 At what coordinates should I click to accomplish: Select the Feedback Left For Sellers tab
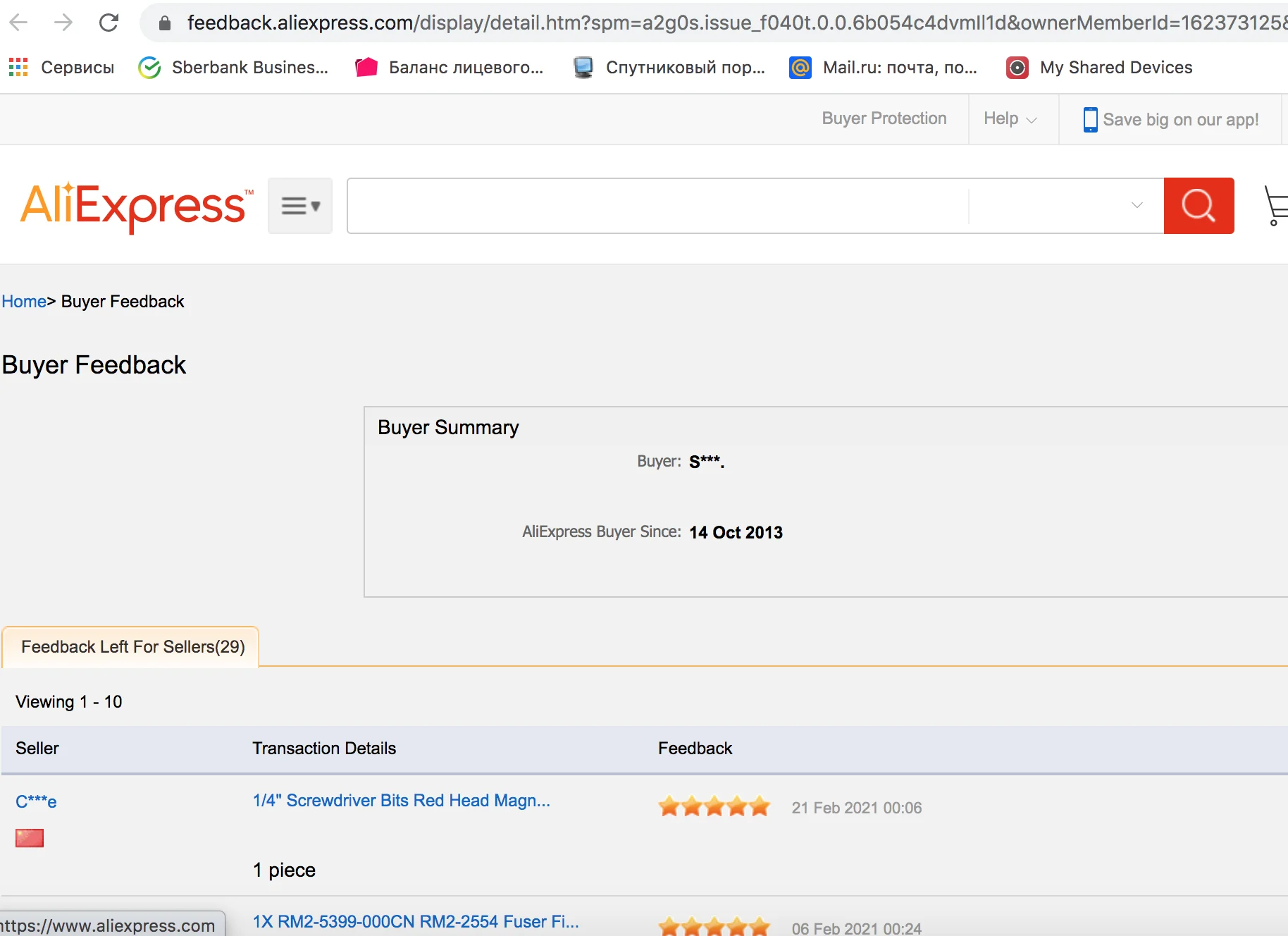pyautogui.click(x=132, y=647)
